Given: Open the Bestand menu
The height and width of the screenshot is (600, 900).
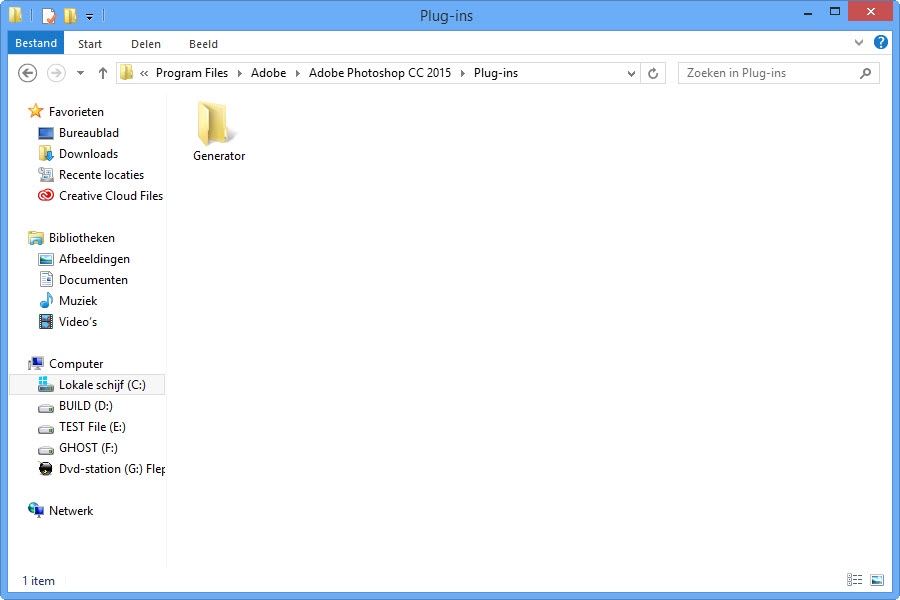Looking at the screenshot, I should tap(36, 43).
